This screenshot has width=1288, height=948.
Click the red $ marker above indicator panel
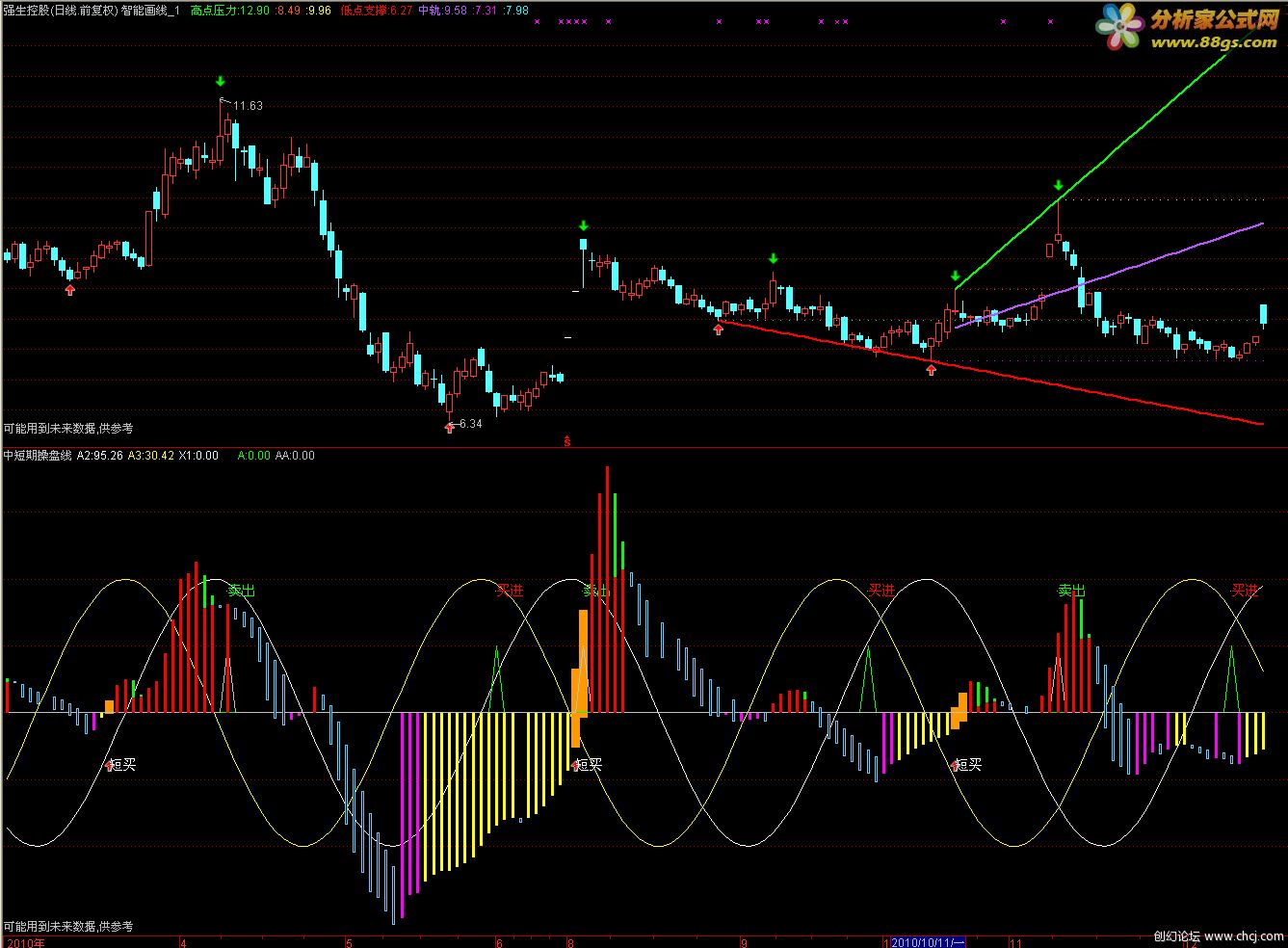point(567,441)
